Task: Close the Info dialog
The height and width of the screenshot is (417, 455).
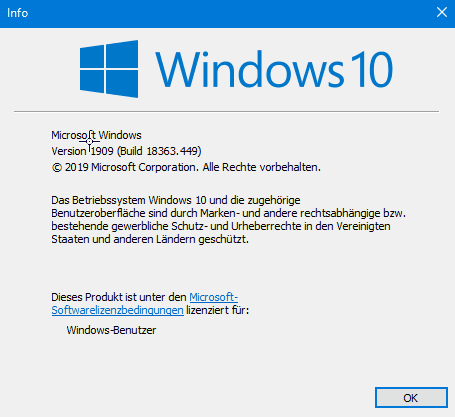Action: tap(442, 12)
